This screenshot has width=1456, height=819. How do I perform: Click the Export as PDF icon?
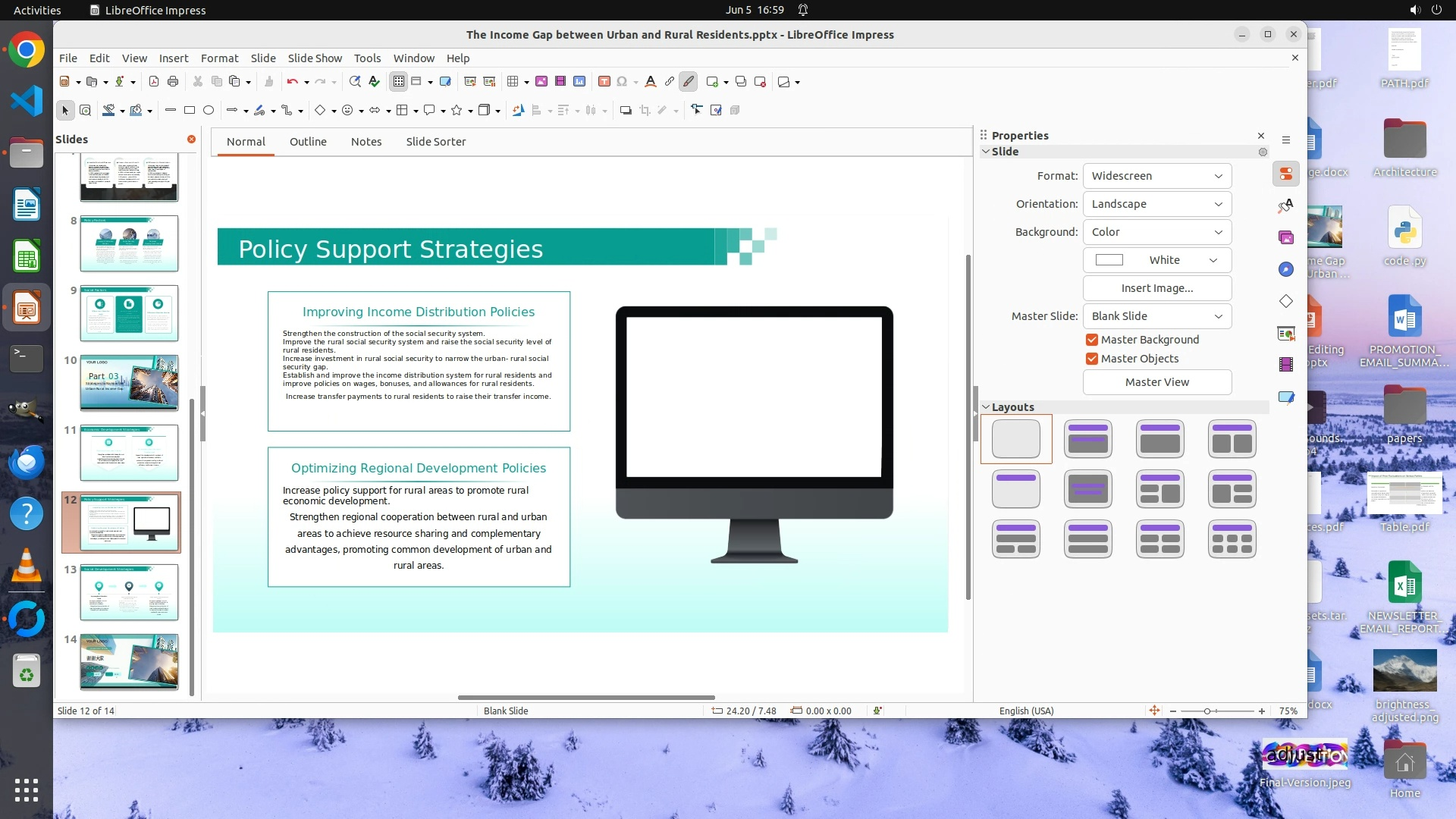pos(154,82)
